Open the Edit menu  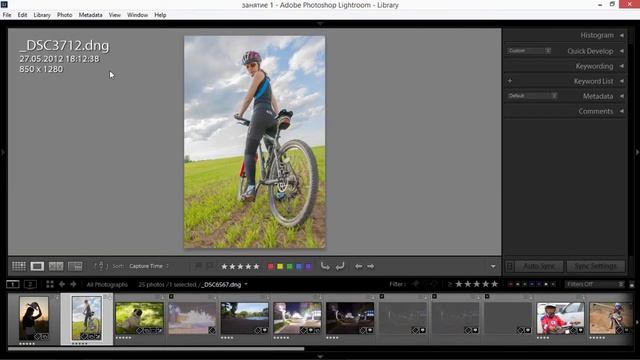click(22, 15)
